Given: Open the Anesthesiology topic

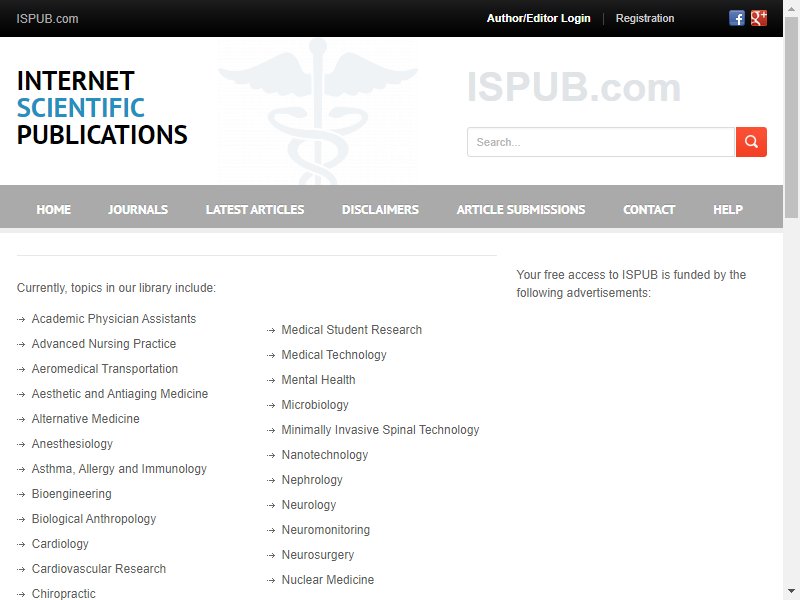Looking at the screenshot, I should (x=72, y=444).
